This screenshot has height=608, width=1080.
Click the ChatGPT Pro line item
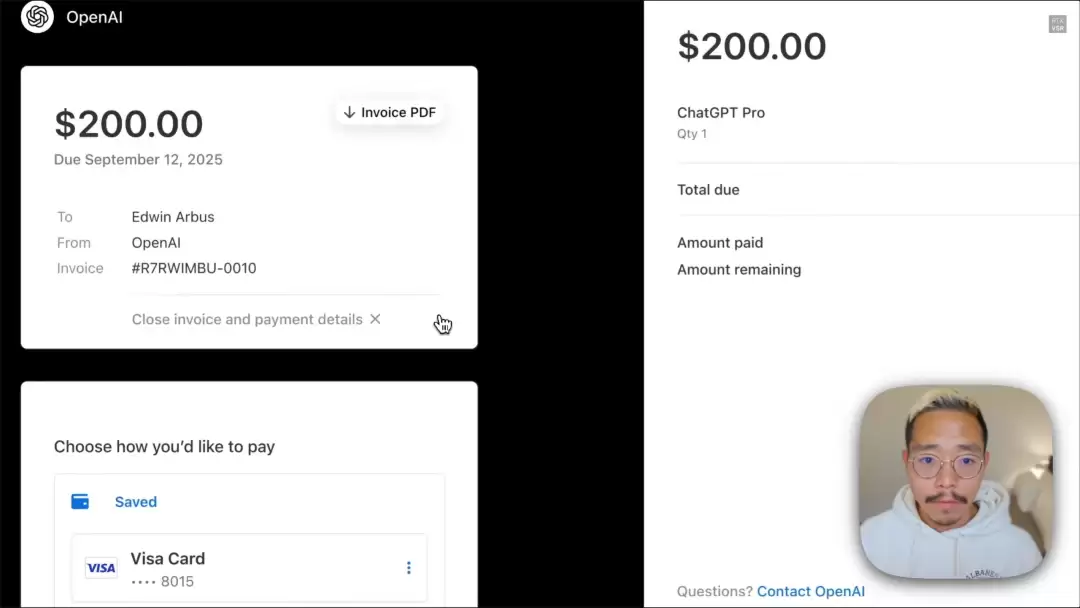tap(721, 113)
